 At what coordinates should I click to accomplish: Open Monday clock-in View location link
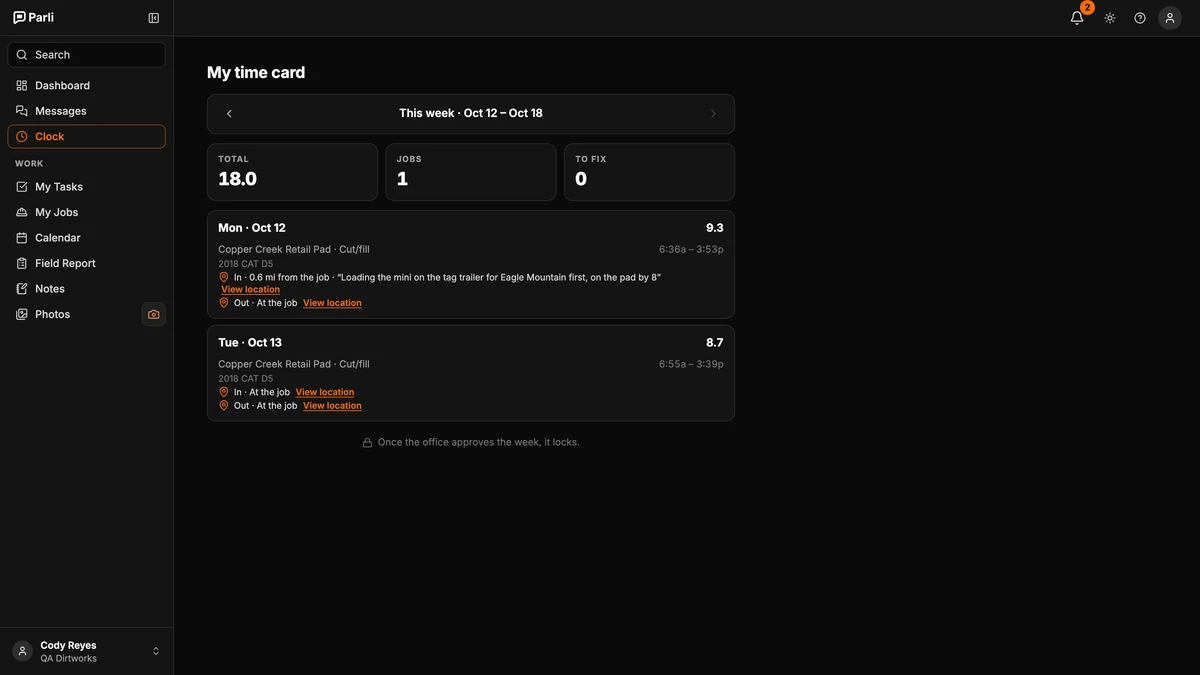[x=251, y=290]
